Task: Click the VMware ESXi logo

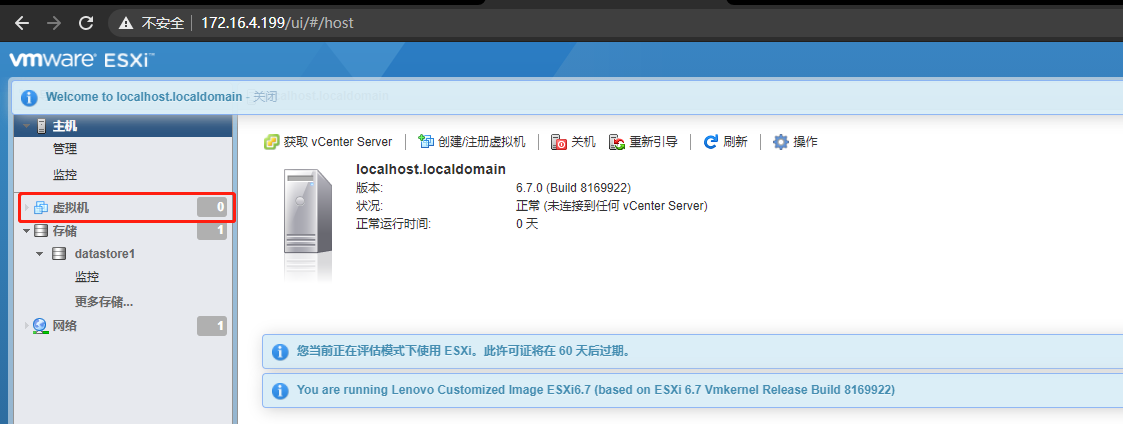Action: click(82, 60)
